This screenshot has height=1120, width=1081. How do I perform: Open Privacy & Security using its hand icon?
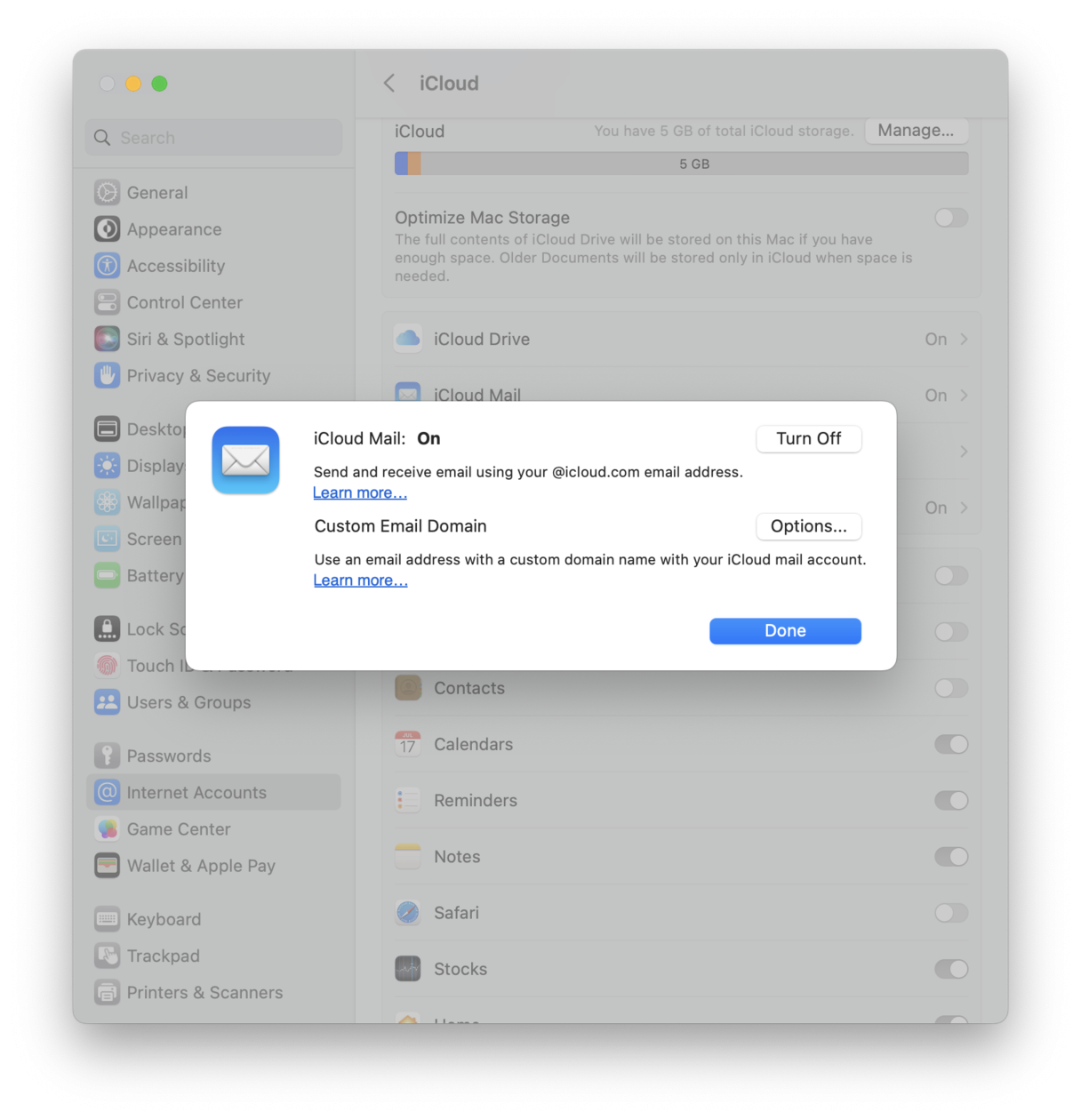point(107,375)
